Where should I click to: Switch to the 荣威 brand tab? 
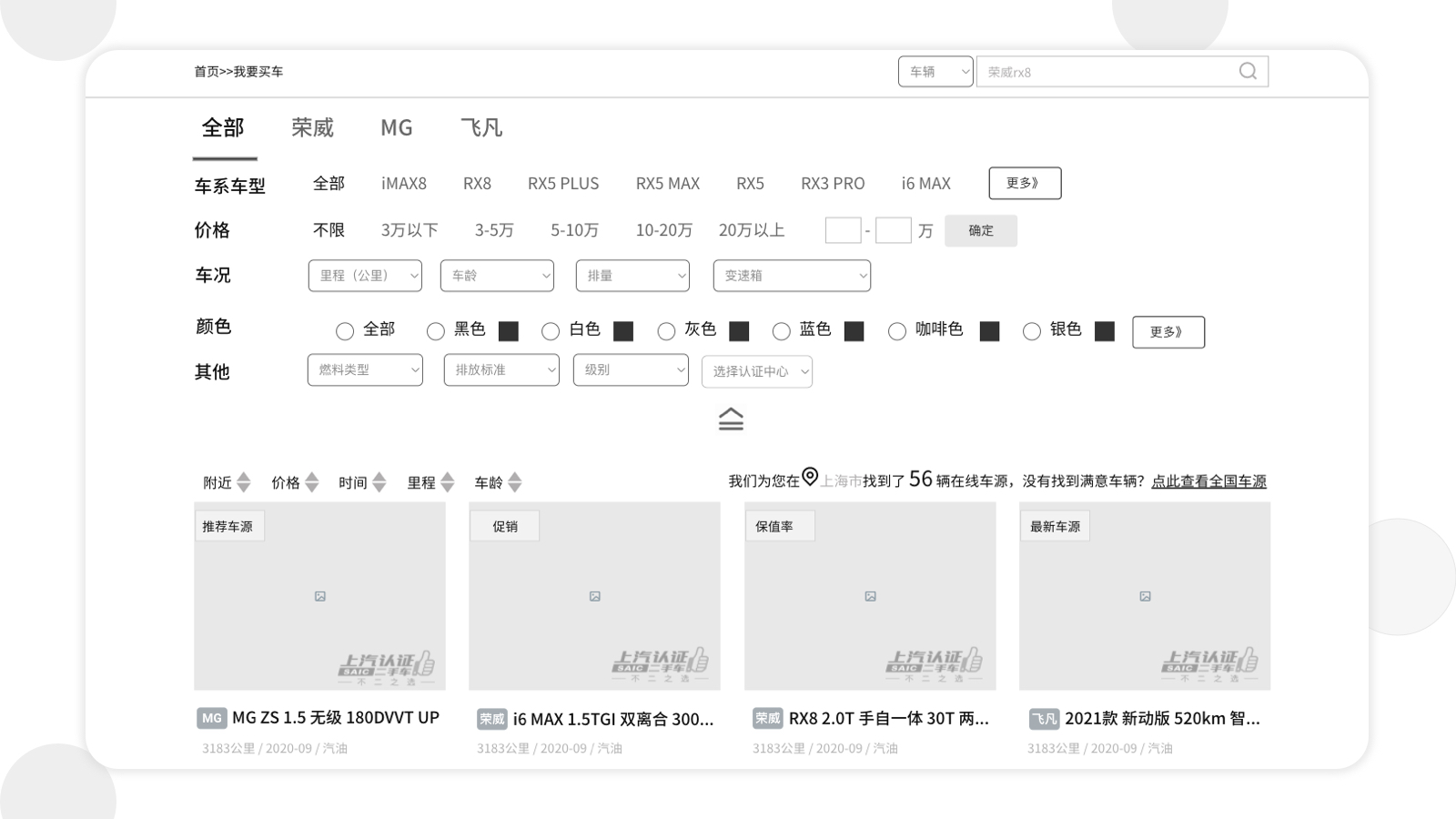tap(312, 127)
